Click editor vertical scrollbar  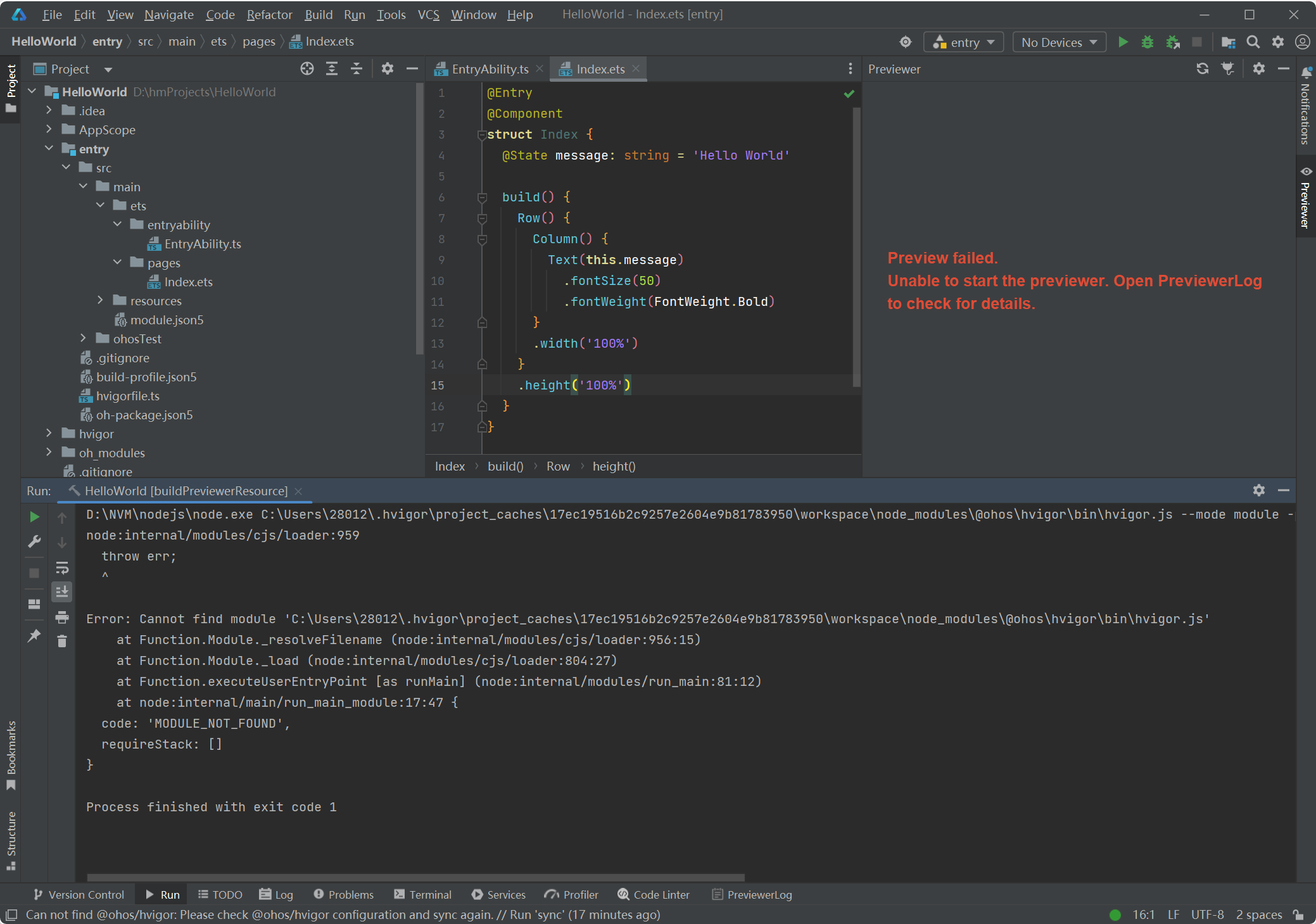(x=856, y=247)
